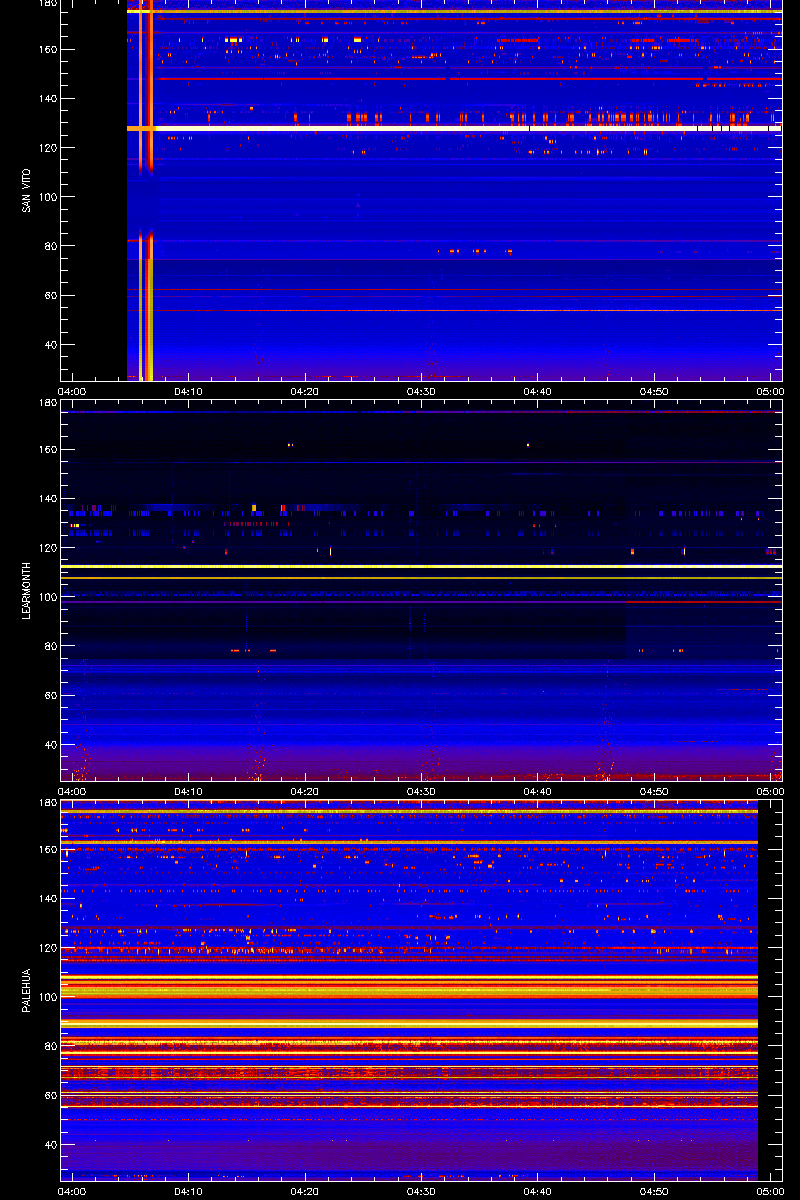Click the 160 frequency tick on Palehua axis

47,850
